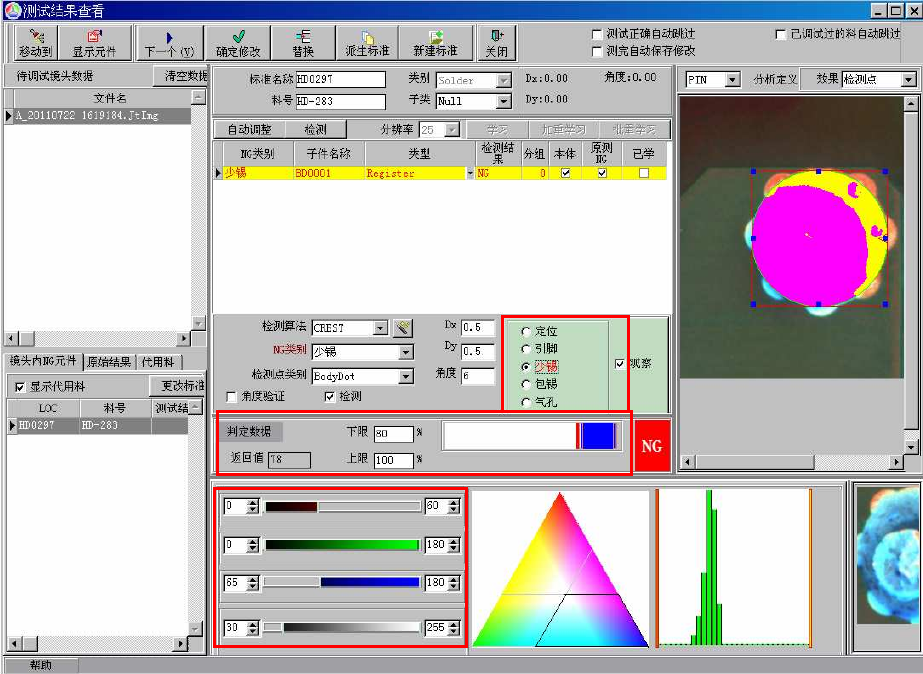This screenshot has height=674, width=923.
Task: Click the green channel range slider
Action: tap(341, 545)
